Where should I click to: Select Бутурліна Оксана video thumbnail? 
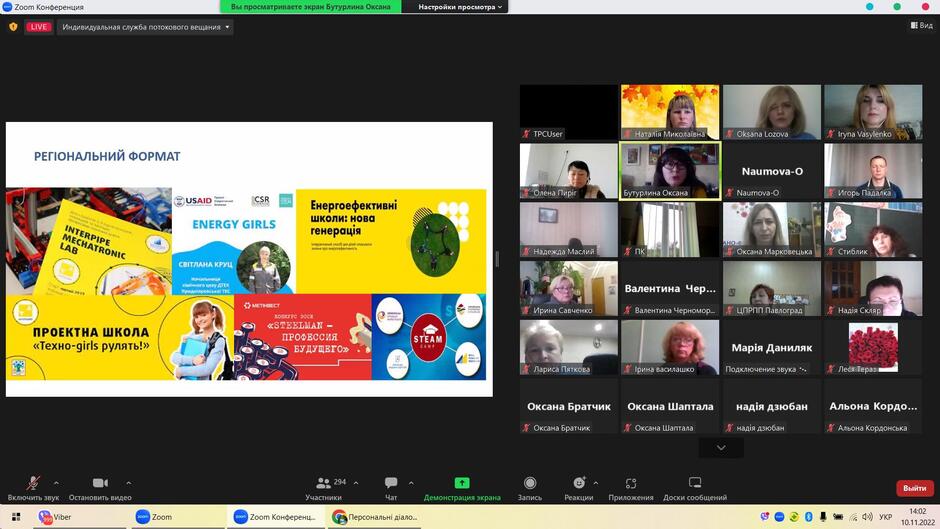[x=670, y=171]
